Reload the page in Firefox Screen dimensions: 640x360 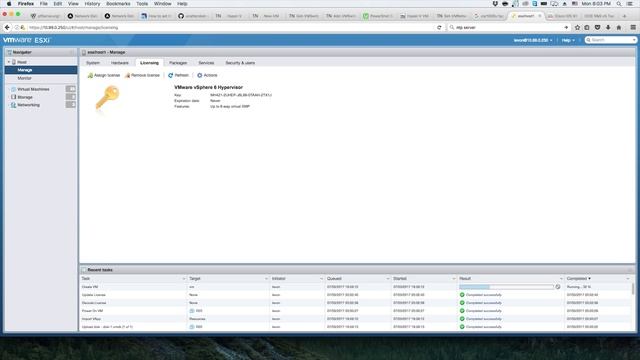point(439,27)
